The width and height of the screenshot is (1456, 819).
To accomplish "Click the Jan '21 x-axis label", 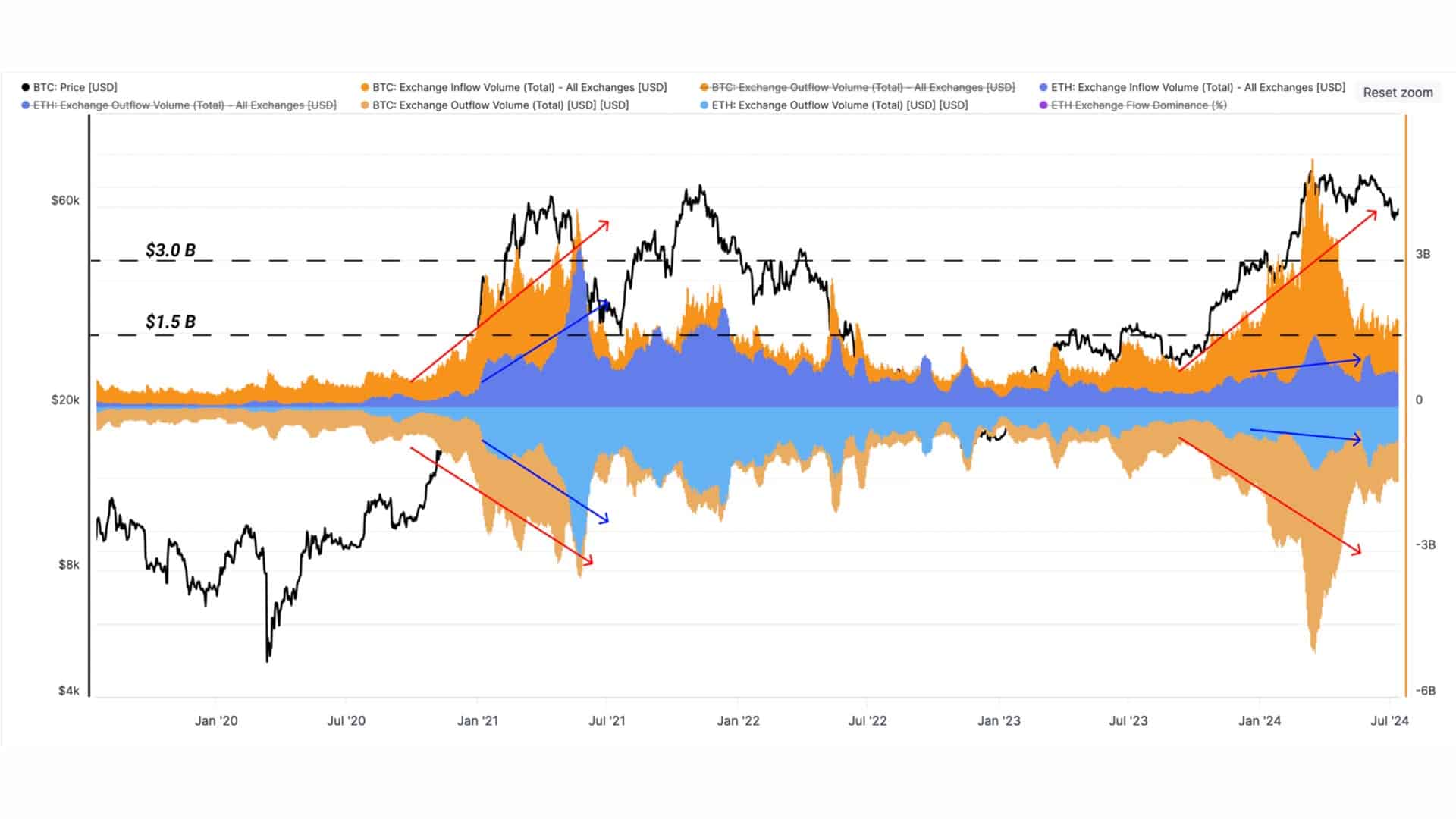I will pos(478,720).
